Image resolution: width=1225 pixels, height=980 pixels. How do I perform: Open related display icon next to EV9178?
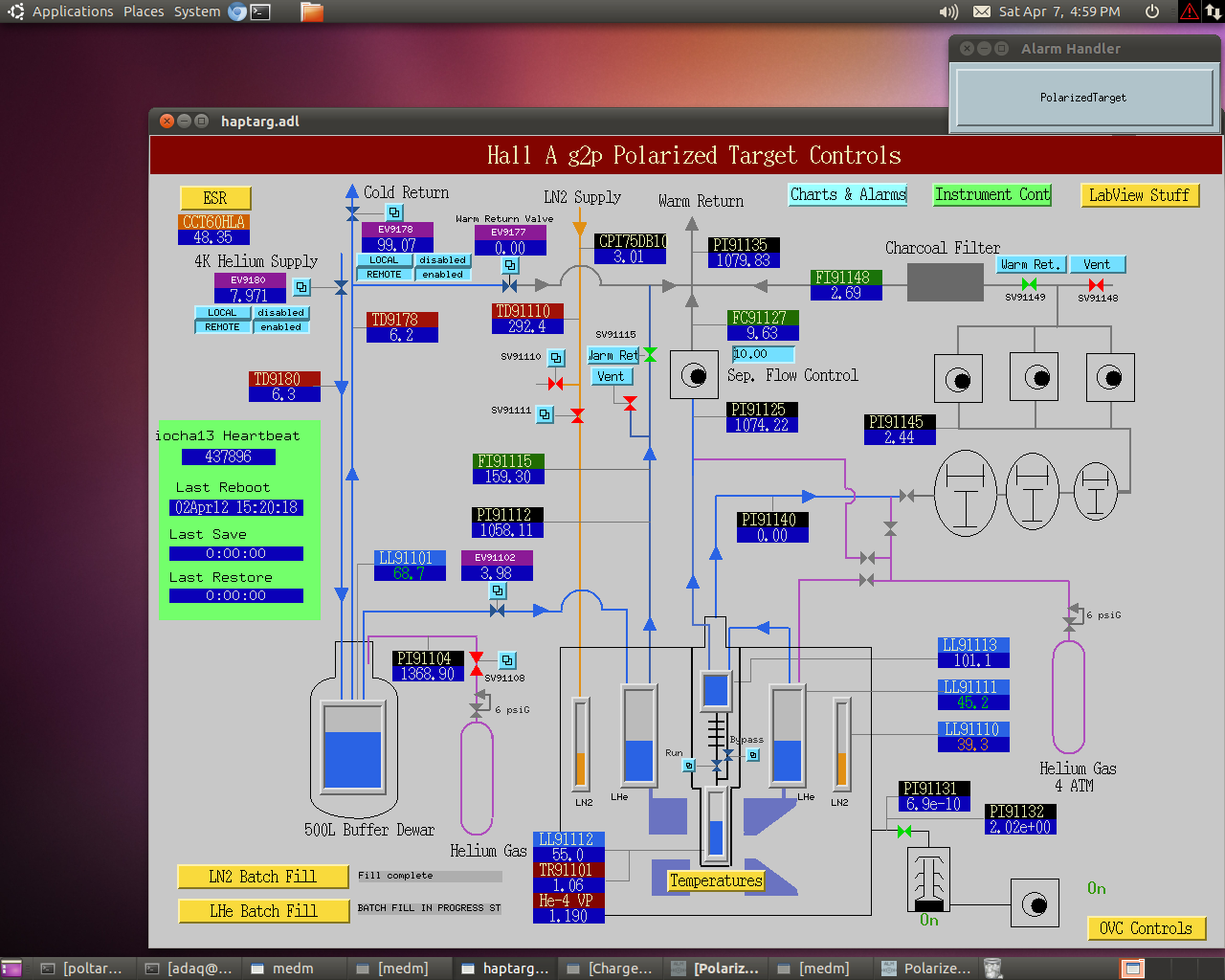[x=395, y=212]
